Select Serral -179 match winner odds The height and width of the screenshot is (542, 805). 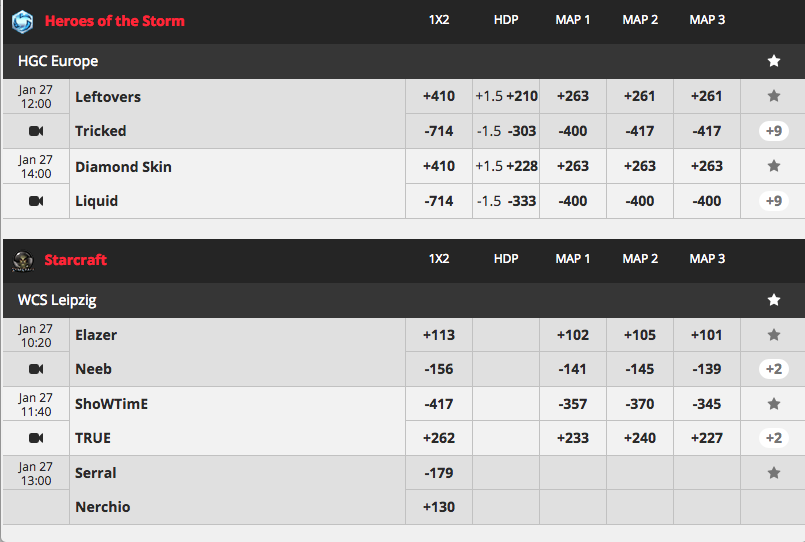[x=439, y=473]
